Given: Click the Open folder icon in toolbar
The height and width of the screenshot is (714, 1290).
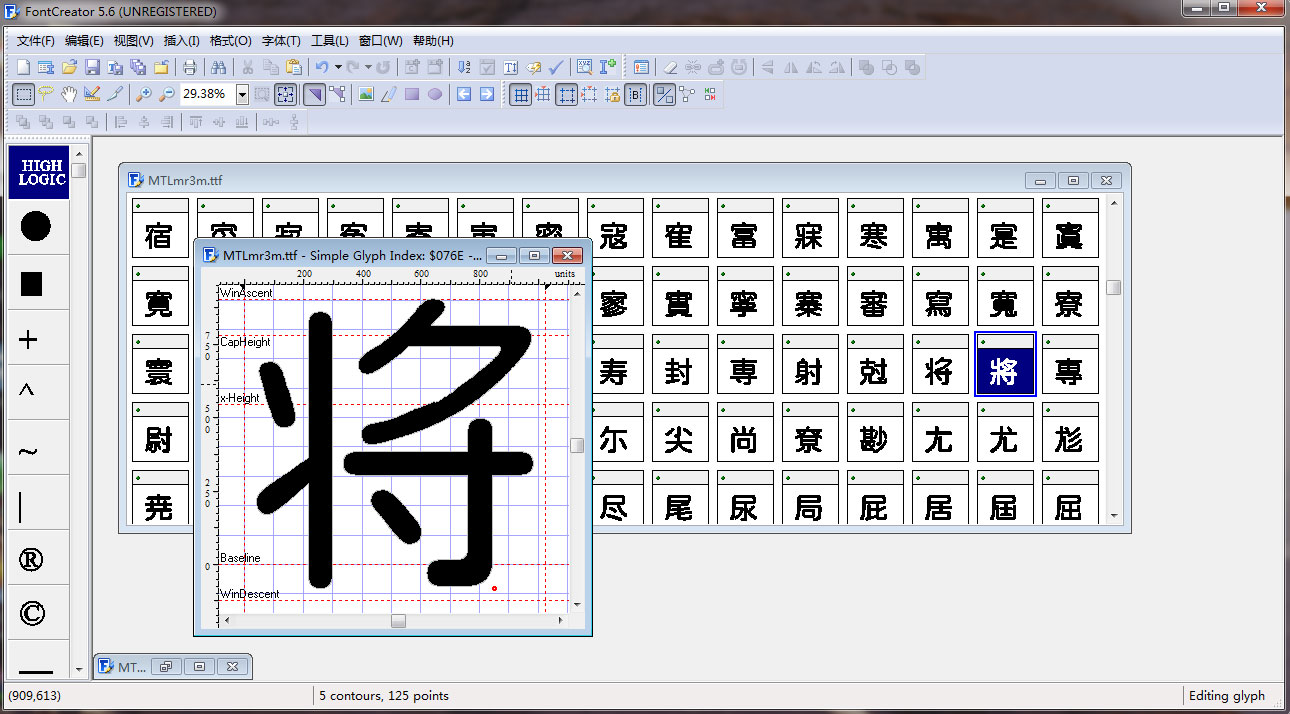Looking at the screenshot, I should (69, 67).
